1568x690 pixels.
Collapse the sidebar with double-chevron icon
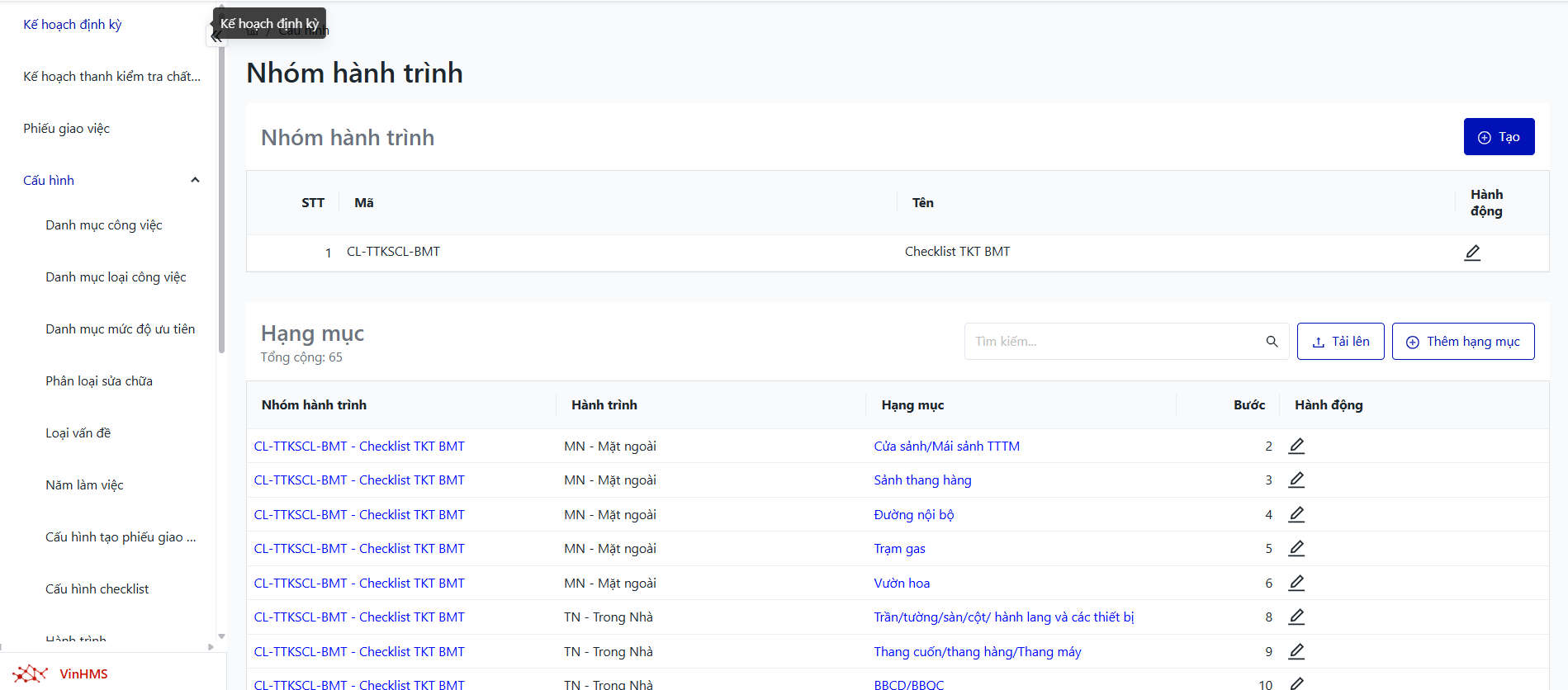click(216, 37)
